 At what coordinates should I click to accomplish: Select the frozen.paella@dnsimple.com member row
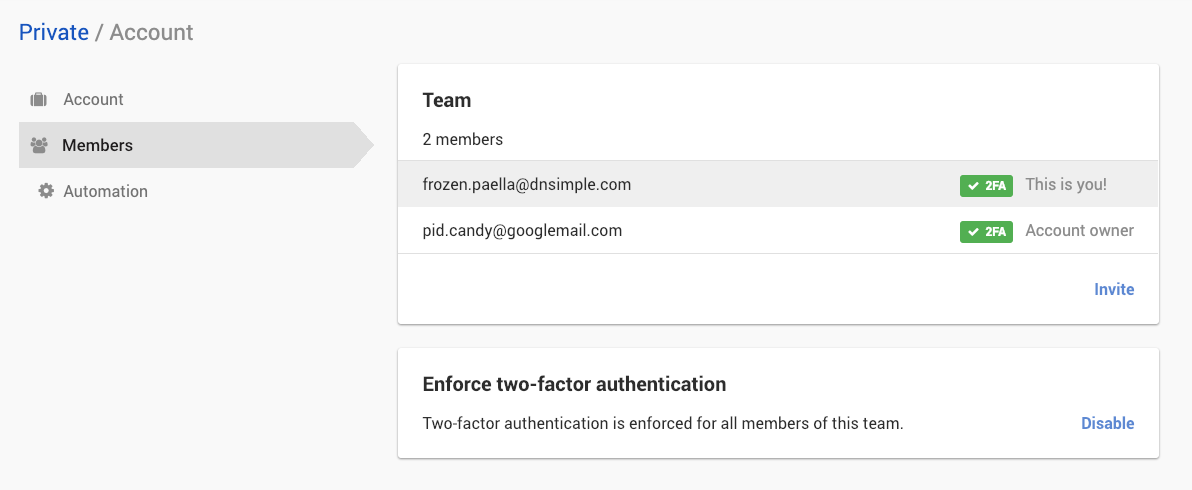click(x=527, y=185)
